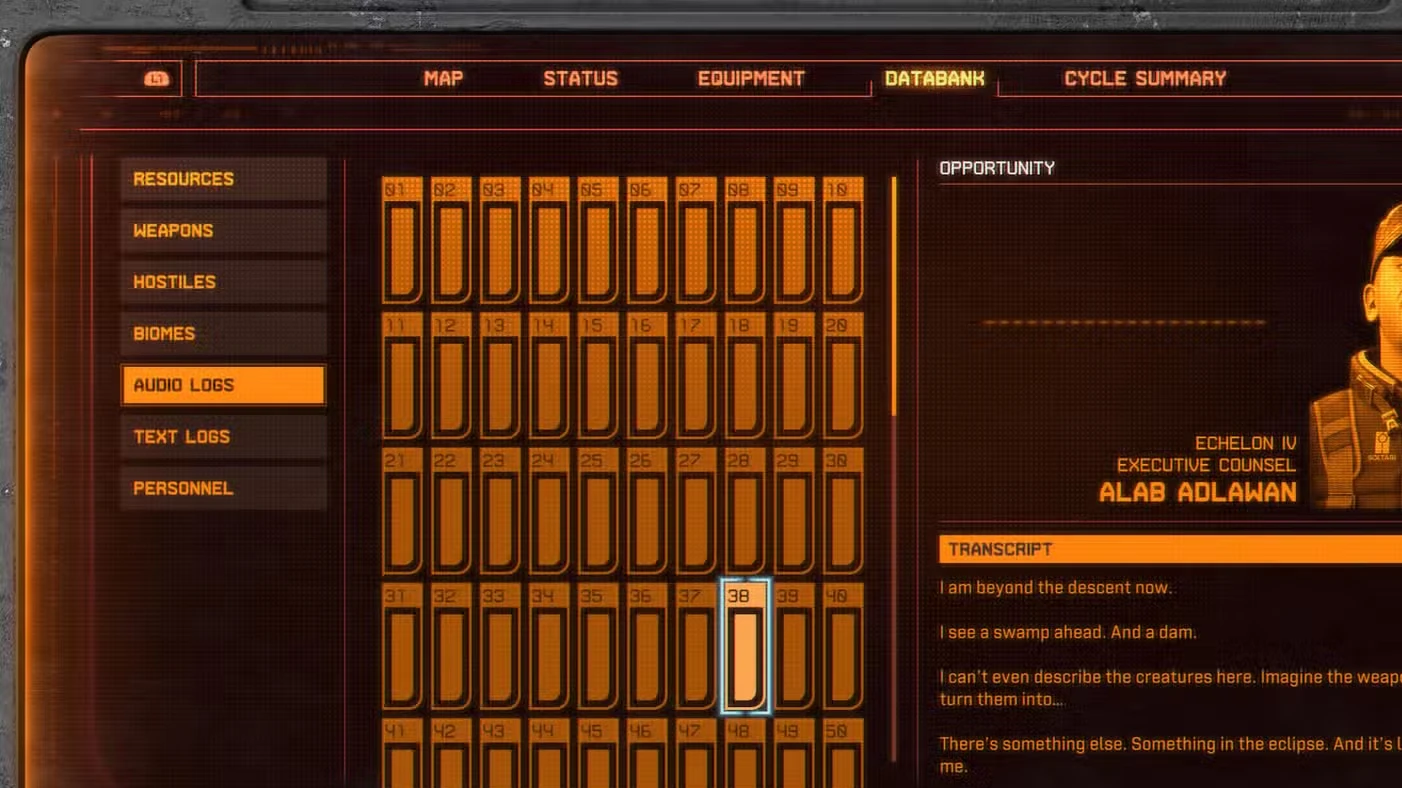The image size is (1402, 788).
Task: Select audio log 24
Action: [549, 511]
